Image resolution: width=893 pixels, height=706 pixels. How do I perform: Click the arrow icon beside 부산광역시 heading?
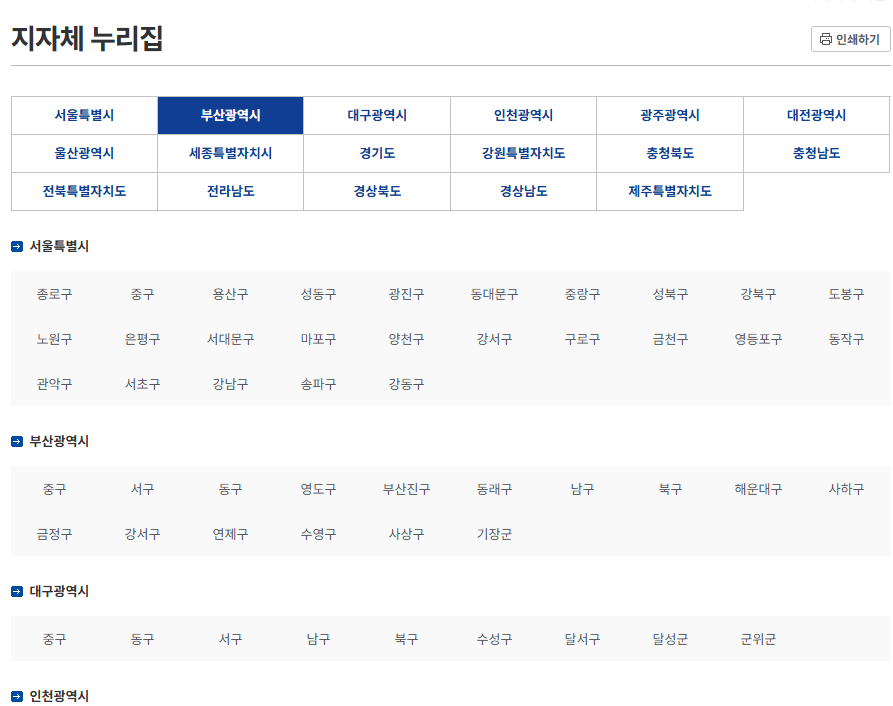(x=17, y=441)
